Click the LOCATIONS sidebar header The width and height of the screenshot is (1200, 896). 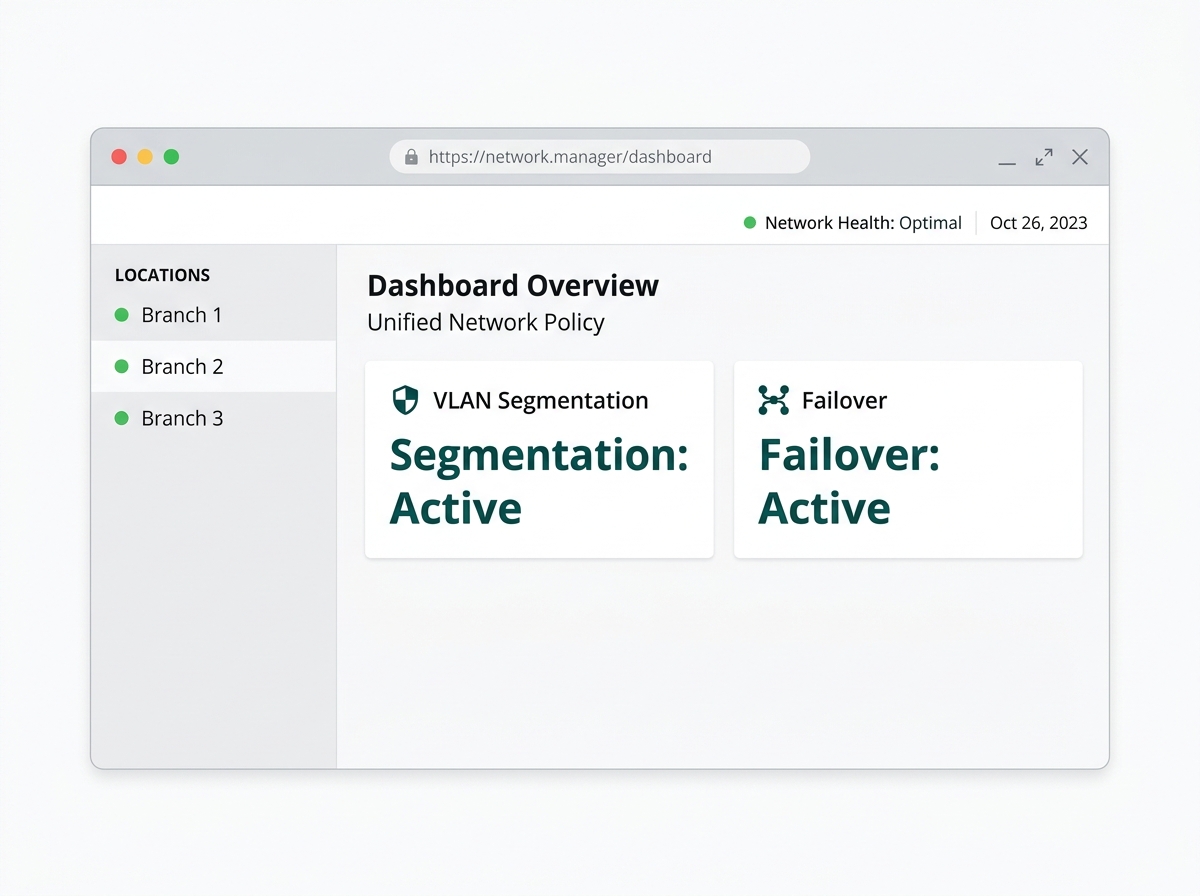tap(163, 275)
